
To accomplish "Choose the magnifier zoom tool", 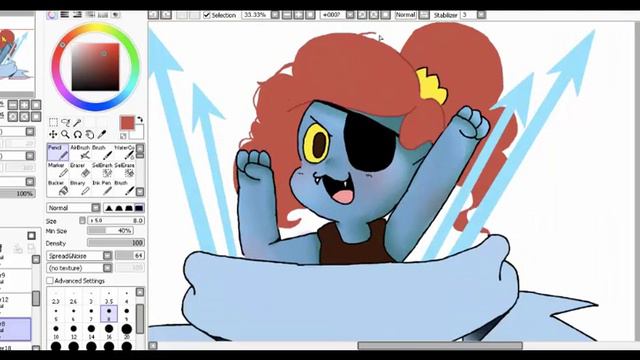I will [x=65, y=134].
